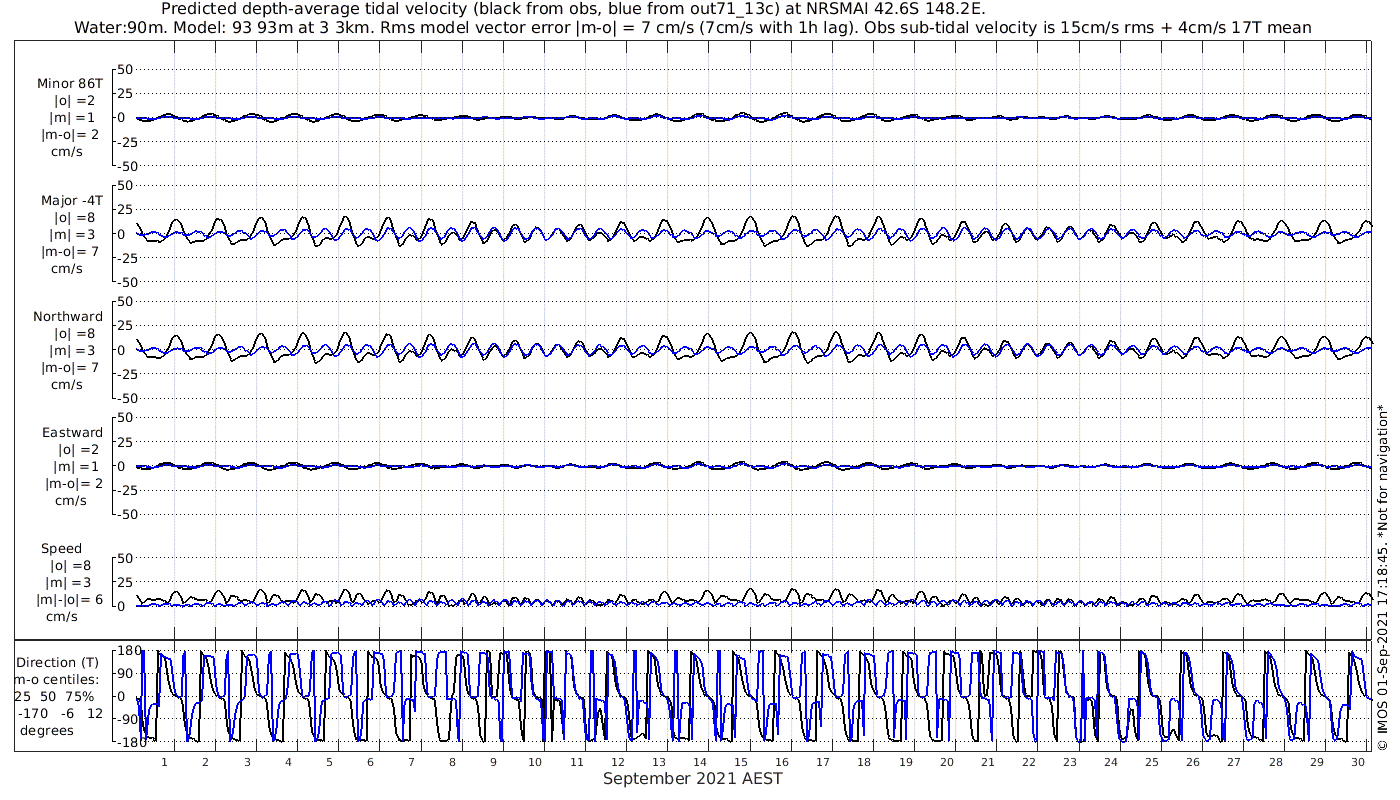Click the '25' y-axis tick of Northward
1400x800 pixels.
[126, 326]
